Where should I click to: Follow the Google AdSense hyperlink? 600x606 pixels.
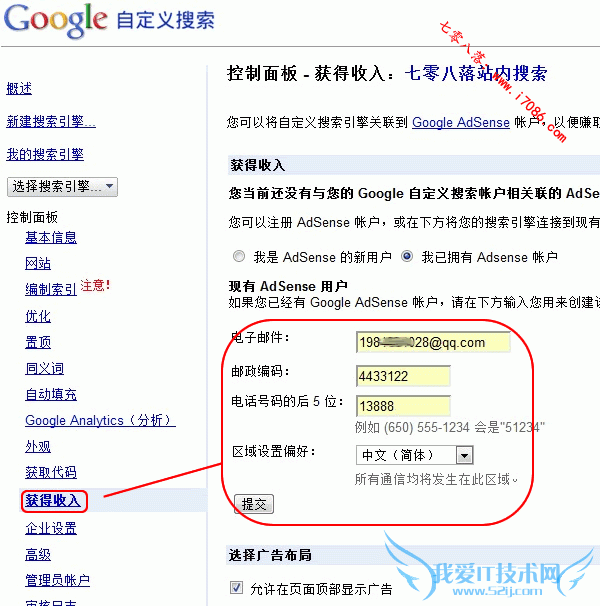click(461, 123)
